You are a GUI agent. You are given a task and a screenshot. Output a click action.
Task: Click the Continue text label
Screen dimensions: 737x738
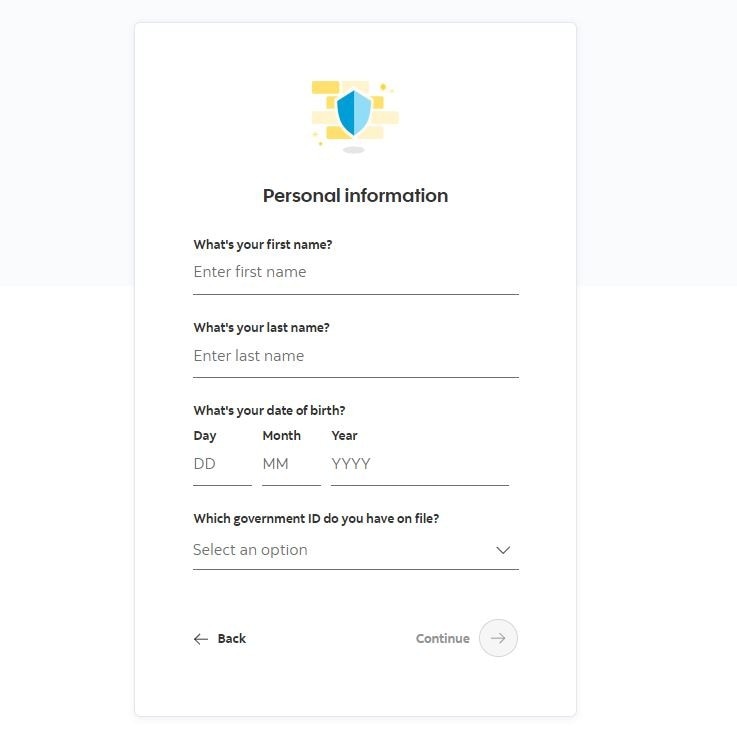pyautogui.click(x=442, y=639)
